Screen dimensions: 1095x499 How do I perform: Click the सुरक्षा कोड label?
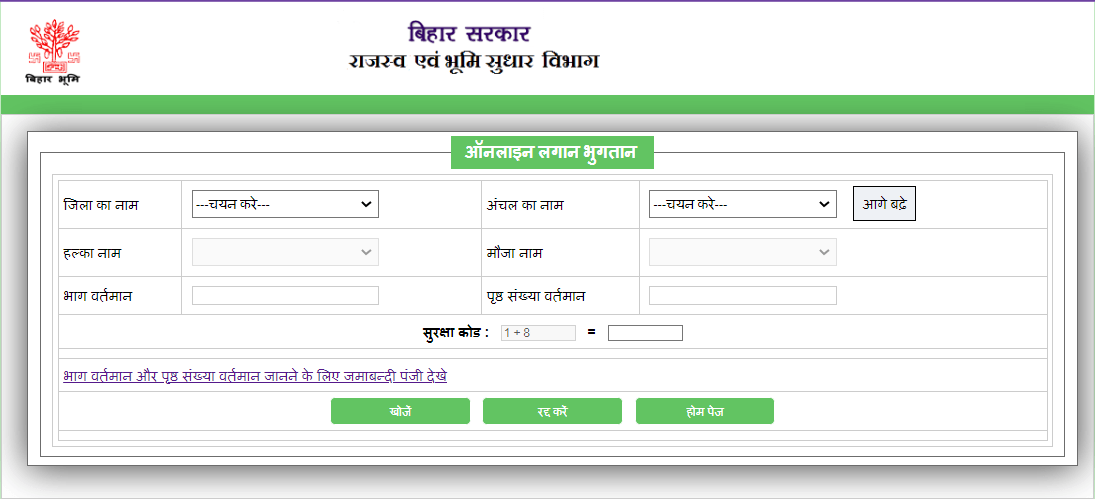[x=455, y=333]
